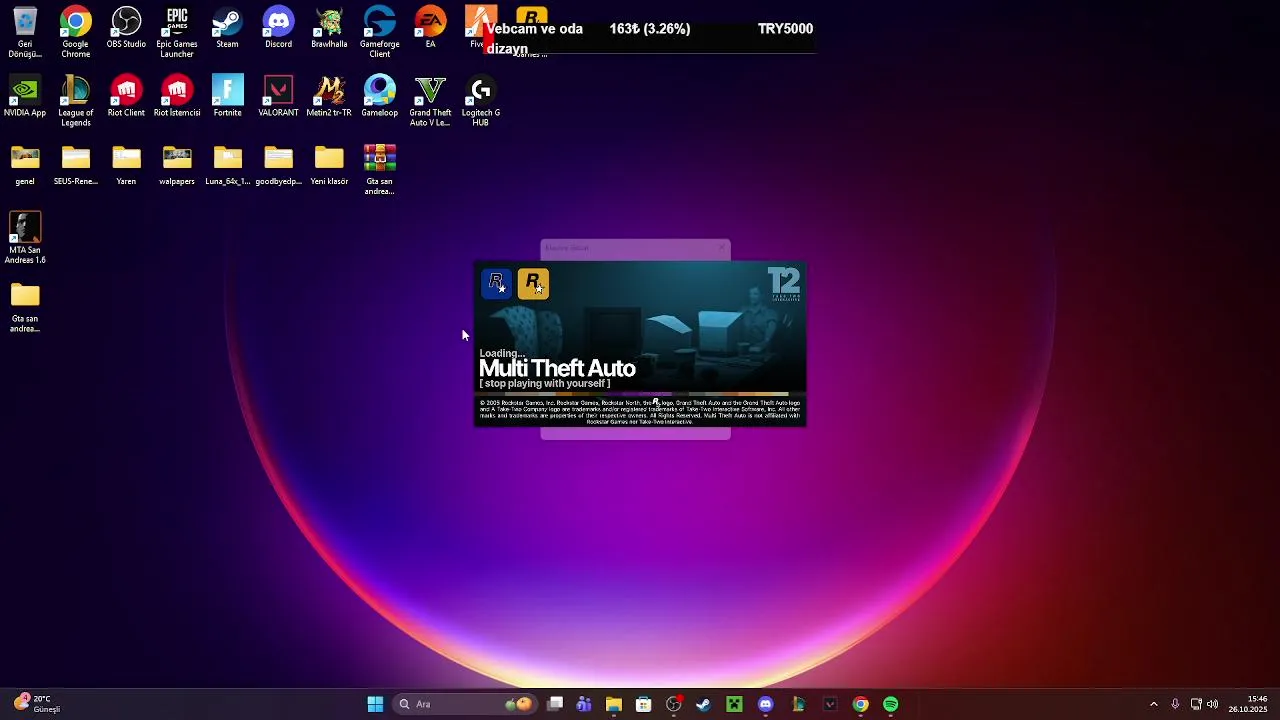
Task: Open Grand Theft Auto V desktop shortcut
Action: coord(430,101)
